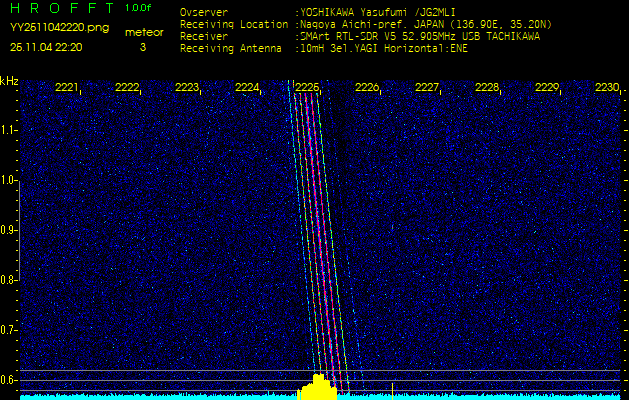
Task: Click the 2225 time axis marker
Action: click(307, 88)
